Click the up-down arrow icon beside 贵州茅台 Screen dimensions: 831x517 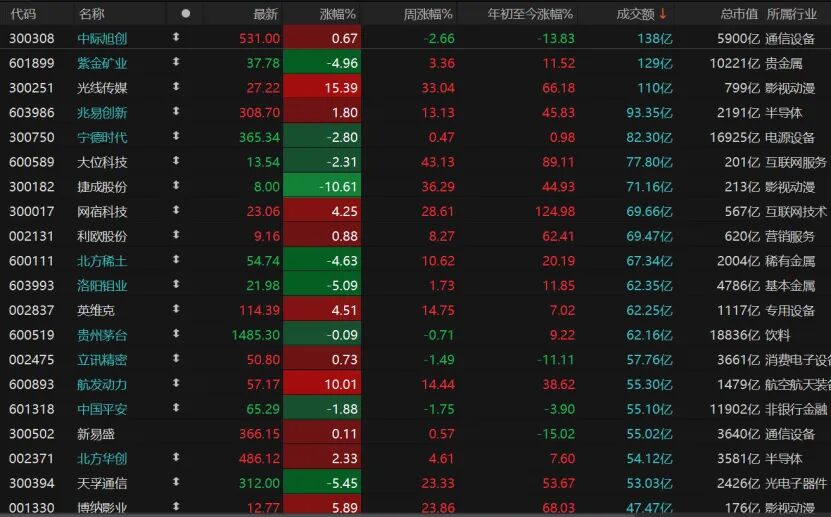177,335
